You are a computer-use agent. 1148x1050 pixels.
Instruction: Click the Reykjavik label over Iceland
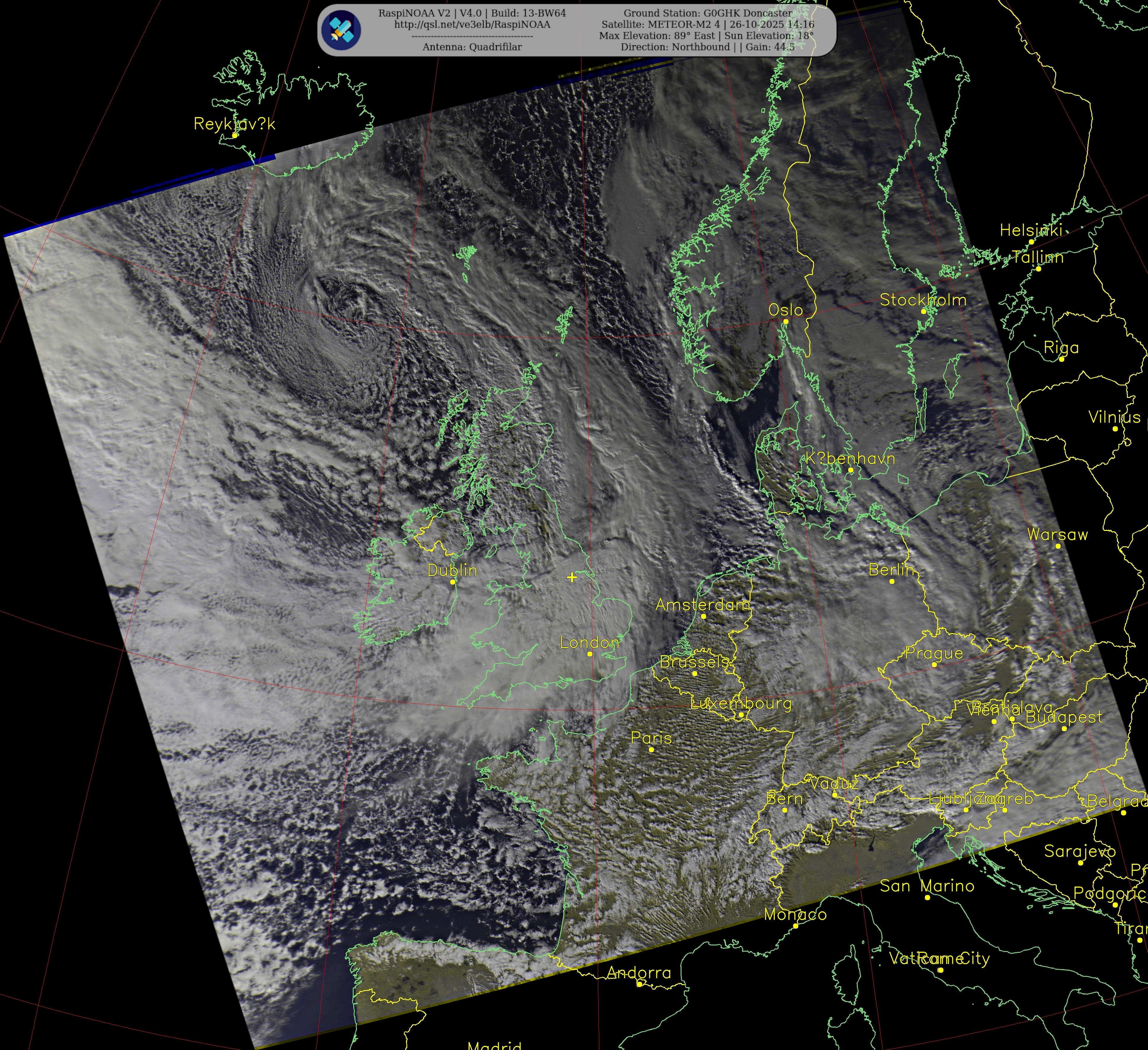[234, 124]
